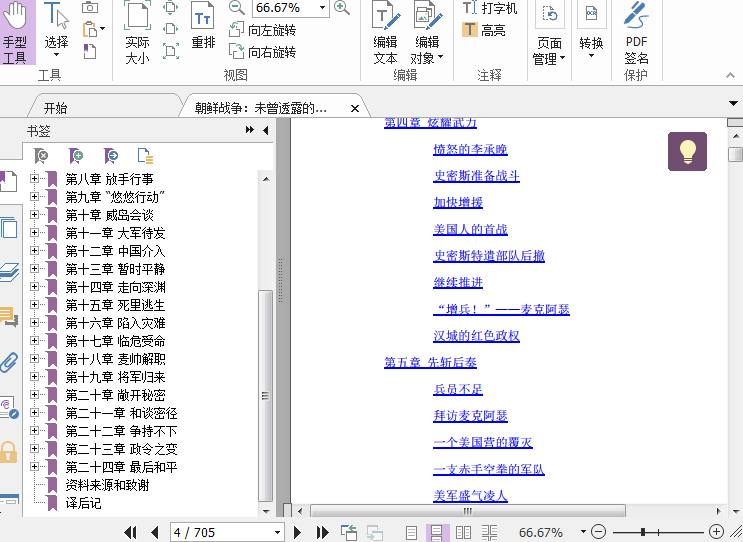Viewport: 743px width, 542px height.
Task: Close the 朝鲜战争 document tab
Action: pyautogui.click(x=354, y=108)
